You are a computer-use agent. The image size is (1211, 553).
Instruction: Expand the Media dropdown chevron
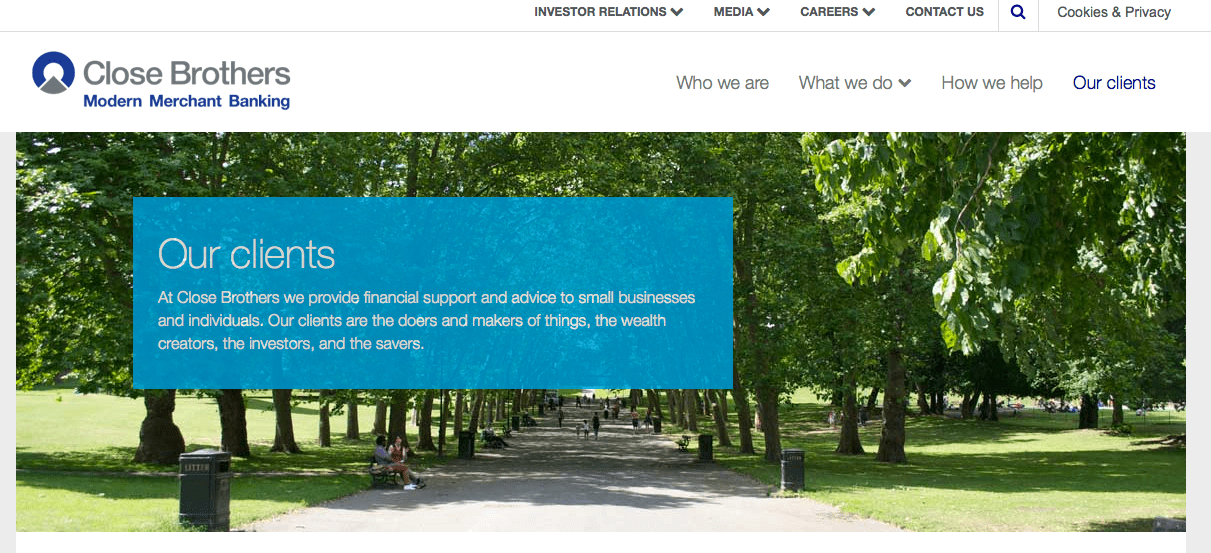tap(764, 13)
